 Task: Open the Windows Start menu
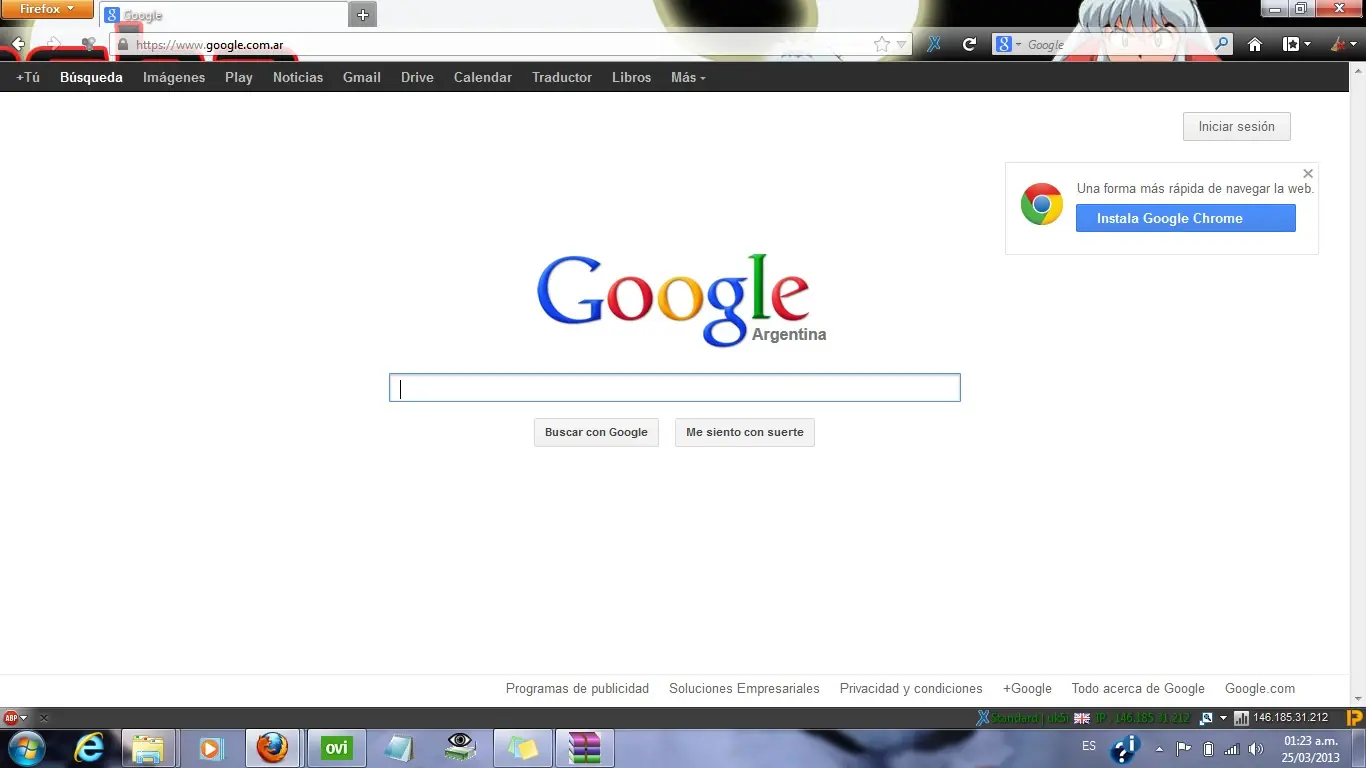click(27, 748)
